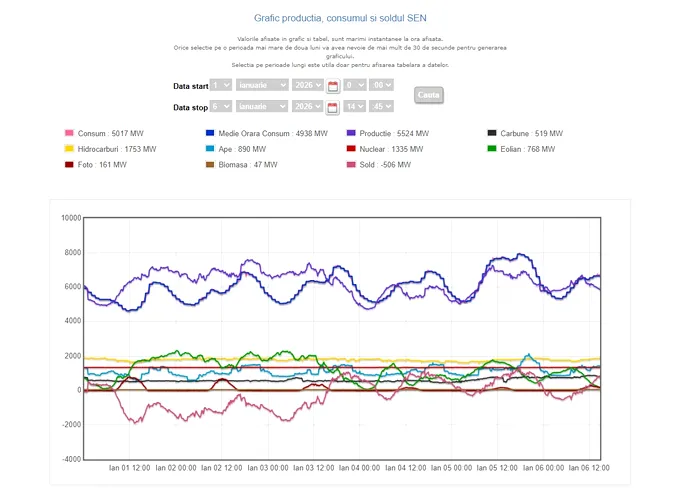Click the brown Biomasa legend swatch
Screen dimensions: 700x493
210,165
